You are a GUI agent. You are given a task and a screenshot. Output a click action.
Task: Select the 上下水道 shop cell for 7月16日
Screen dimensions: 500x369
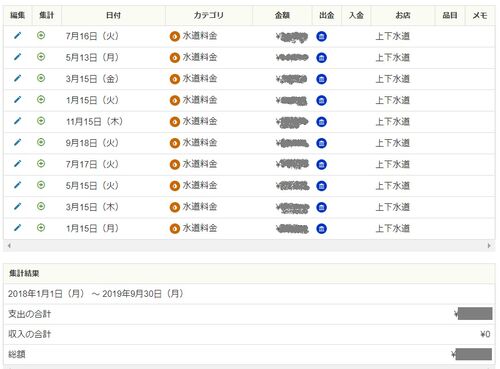pos(393,36)
